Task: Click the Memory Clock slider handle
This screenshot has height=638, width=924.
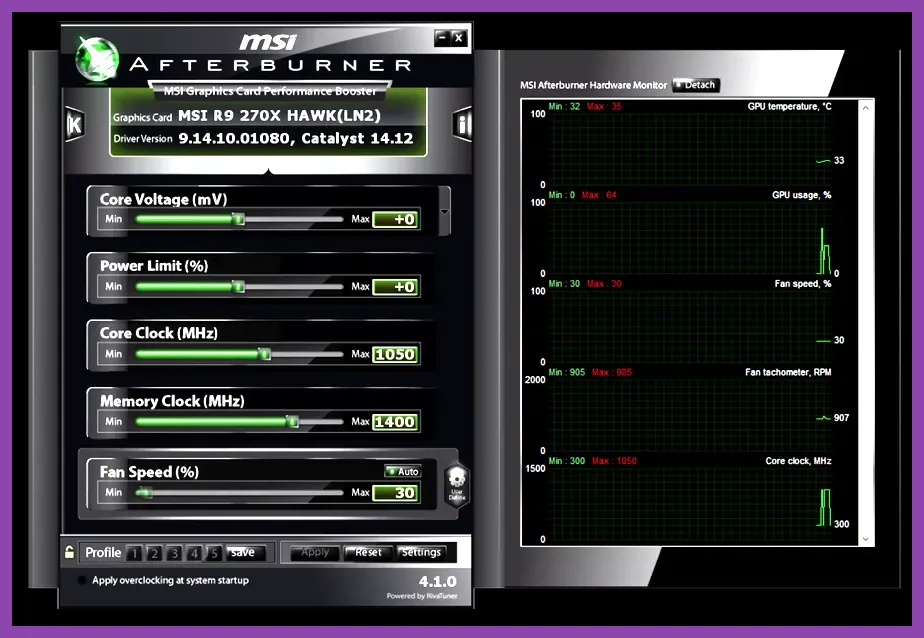Action: [292, 421]
